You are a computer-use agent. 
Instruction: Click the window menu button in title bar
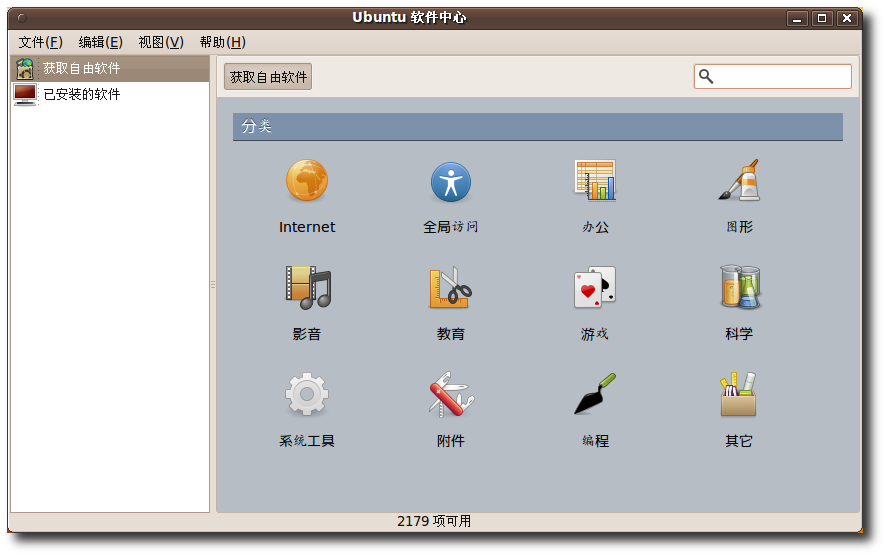pos(22,18)
